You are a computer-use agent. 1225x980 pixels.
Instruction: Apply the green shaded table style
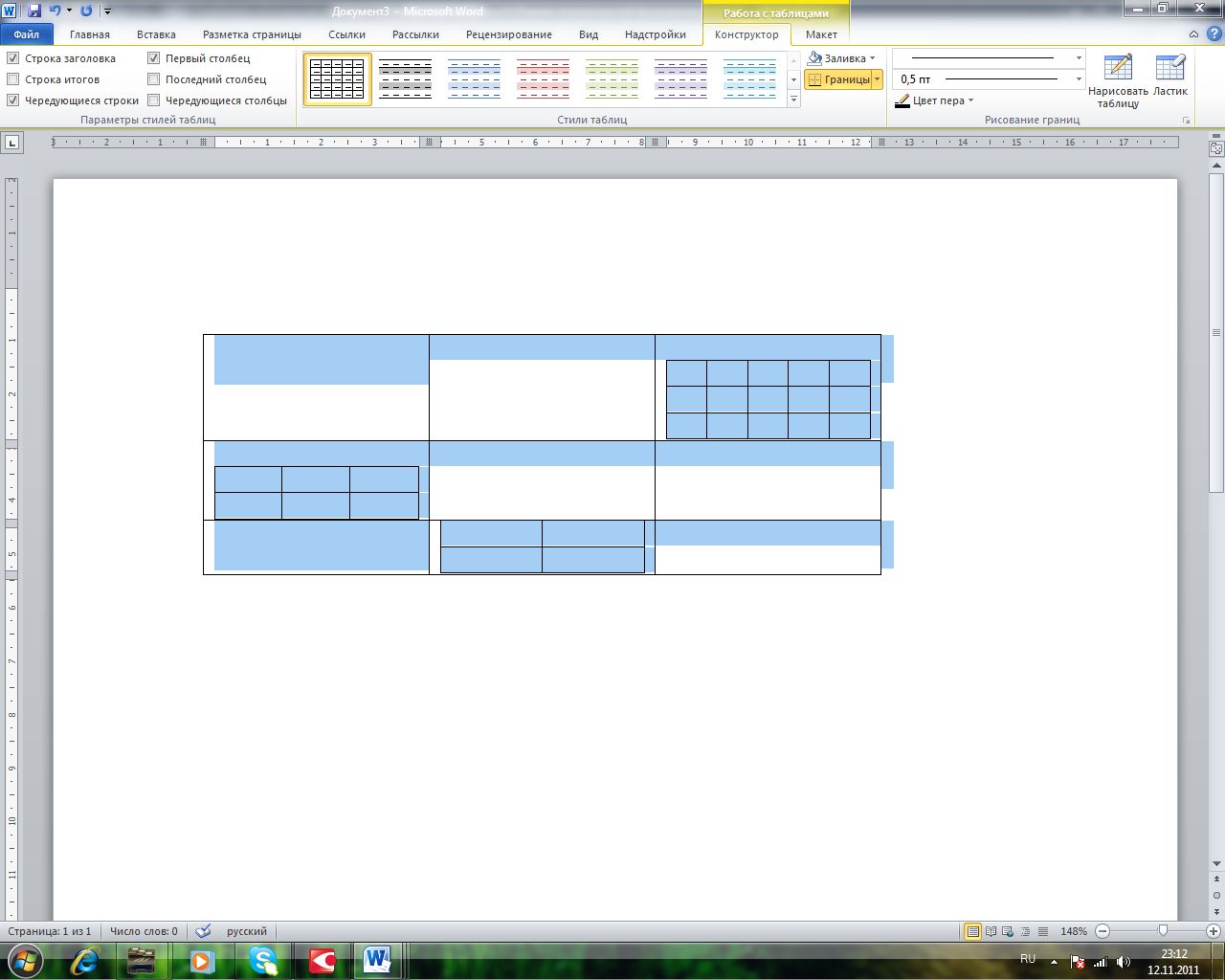[612, 78]
